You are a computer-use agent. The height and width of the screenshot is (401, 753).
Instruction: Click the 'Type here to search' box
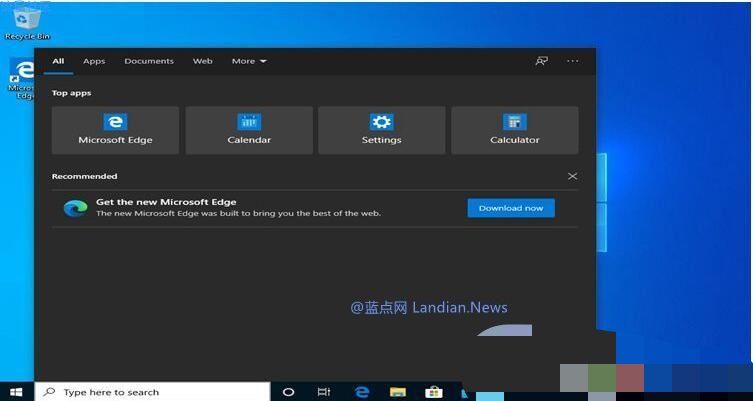pos(152,392)
